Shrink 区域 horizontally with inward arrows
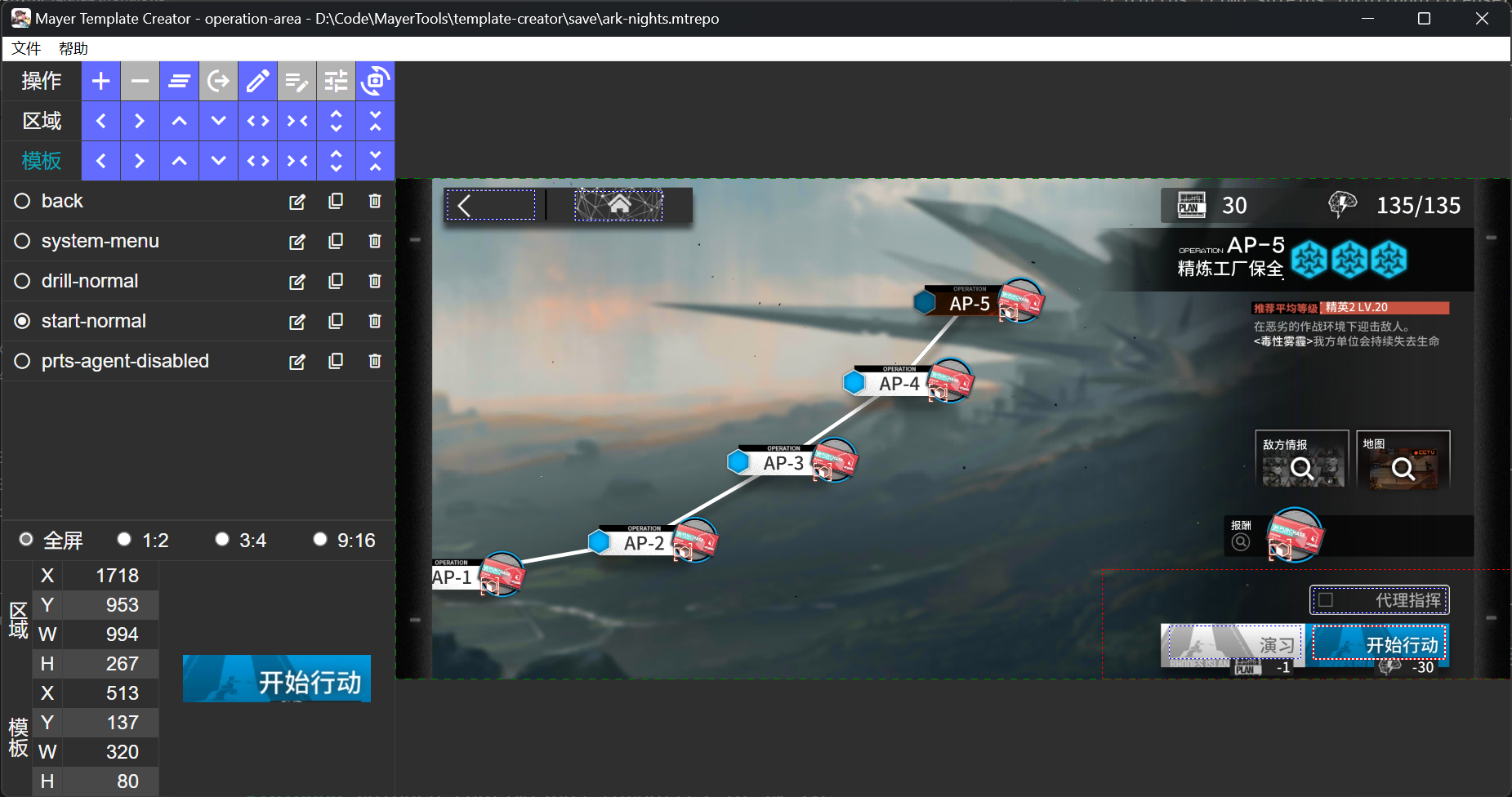1512x797 pixels. [x=297, y=121]
